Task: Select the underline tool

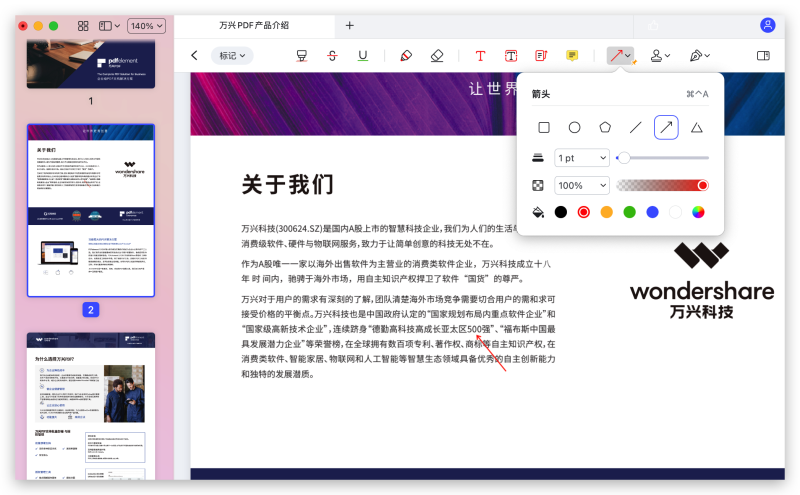Action: pyautogui.click(x=363, y=56)
